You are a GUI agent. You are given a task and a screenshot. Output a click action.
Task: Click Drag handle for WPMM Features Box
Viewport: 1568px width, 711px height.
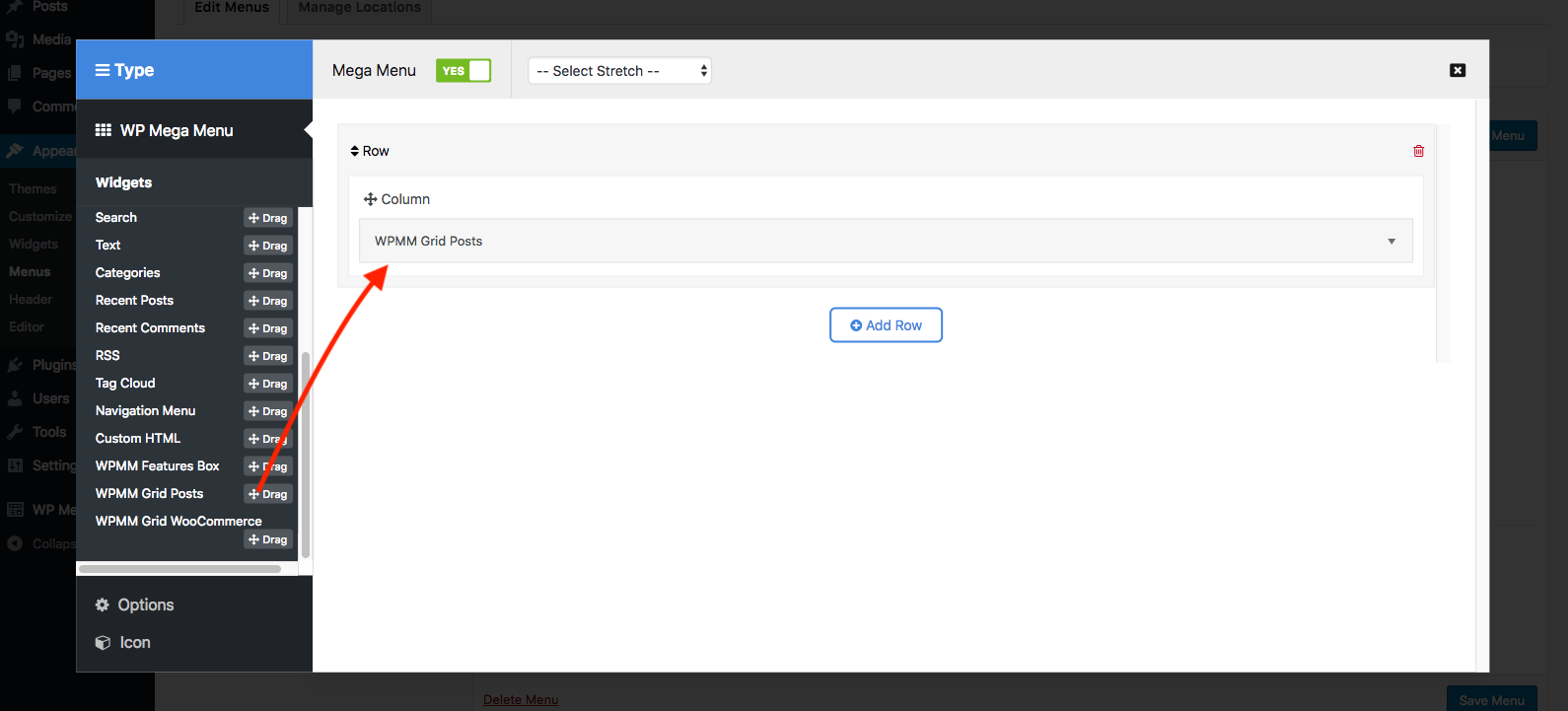268,466
